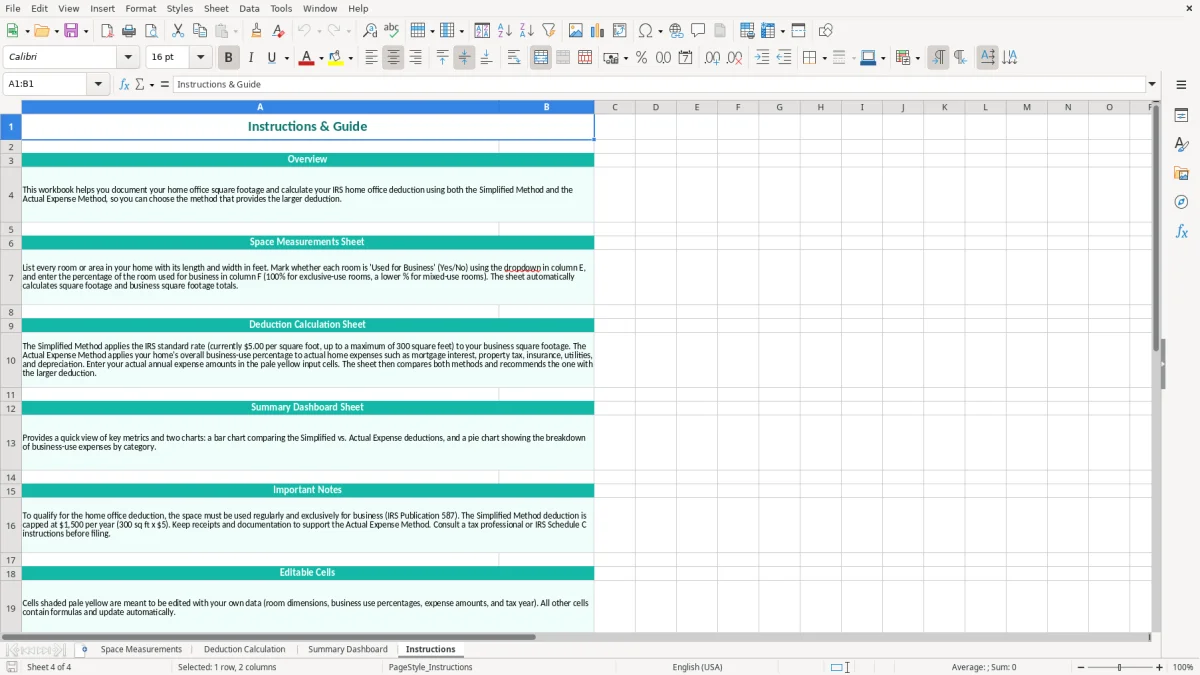1200x675 pixels.
Task: Click the zoom slider handle
Action: click(1120, 667)
